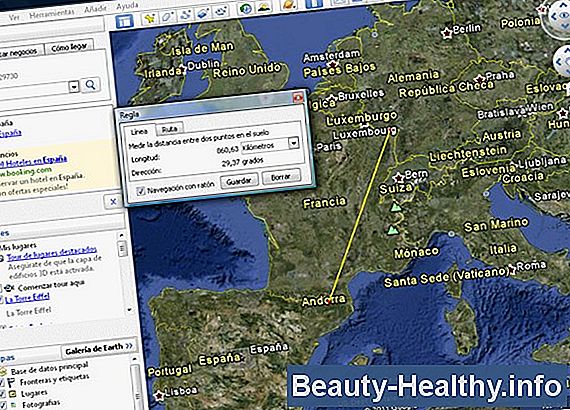This screenshot has width=570, height=410.
Task: Click the Berlin capital star marker
Action: pyautogui.click(x=447, y=32)
